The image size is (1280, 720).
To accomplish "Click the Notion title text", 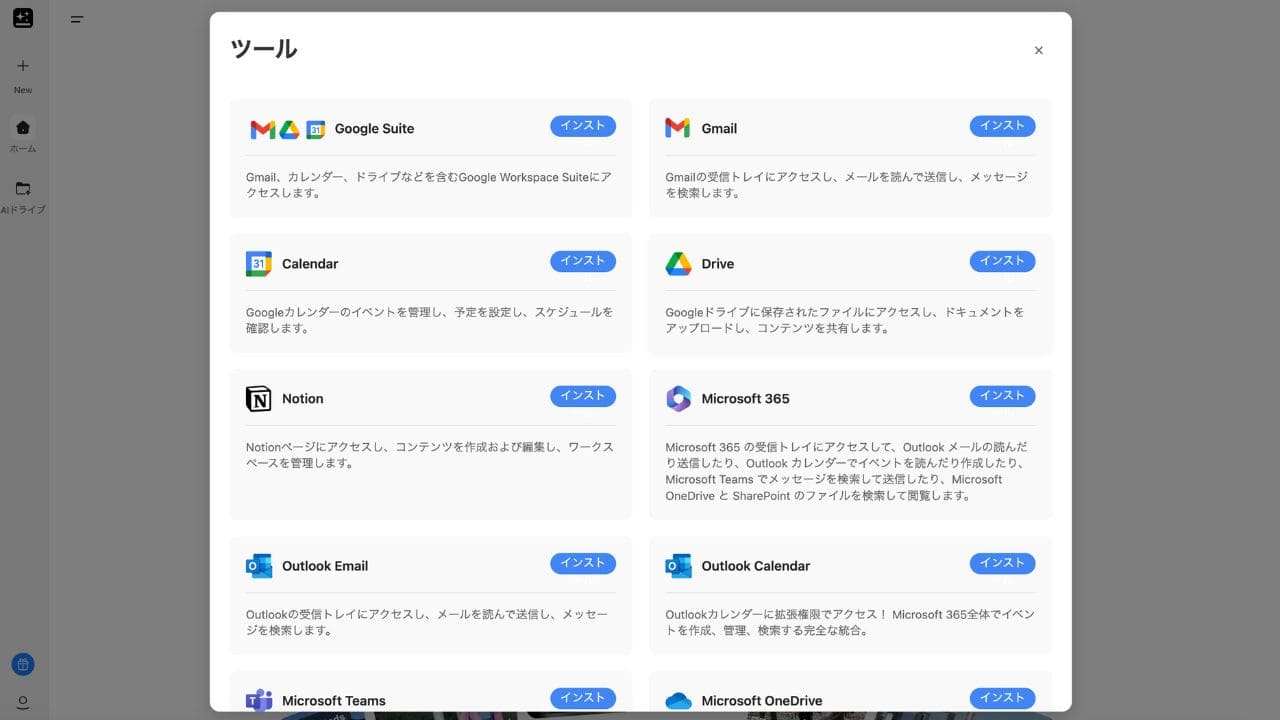I will (303, 399).
